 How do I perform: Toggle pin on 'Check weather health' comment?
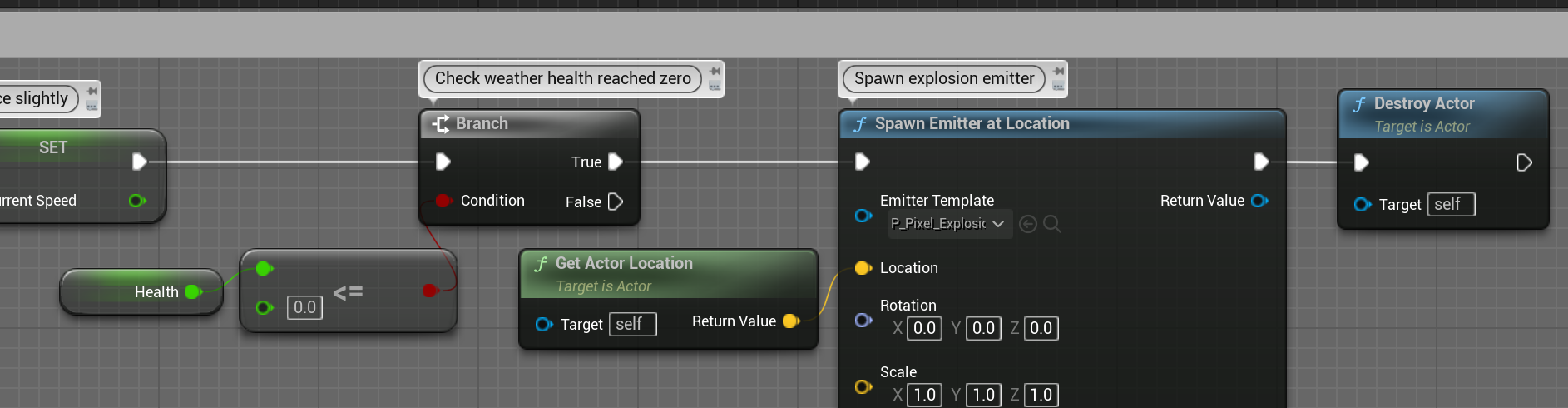tap(715, 71)
